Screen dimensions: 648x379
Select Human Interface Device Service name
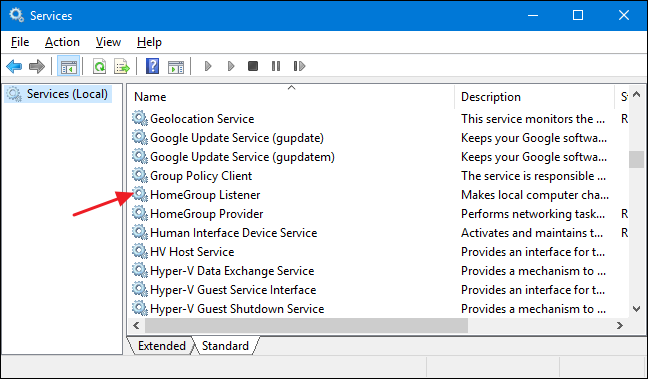[x=233, y=233]
